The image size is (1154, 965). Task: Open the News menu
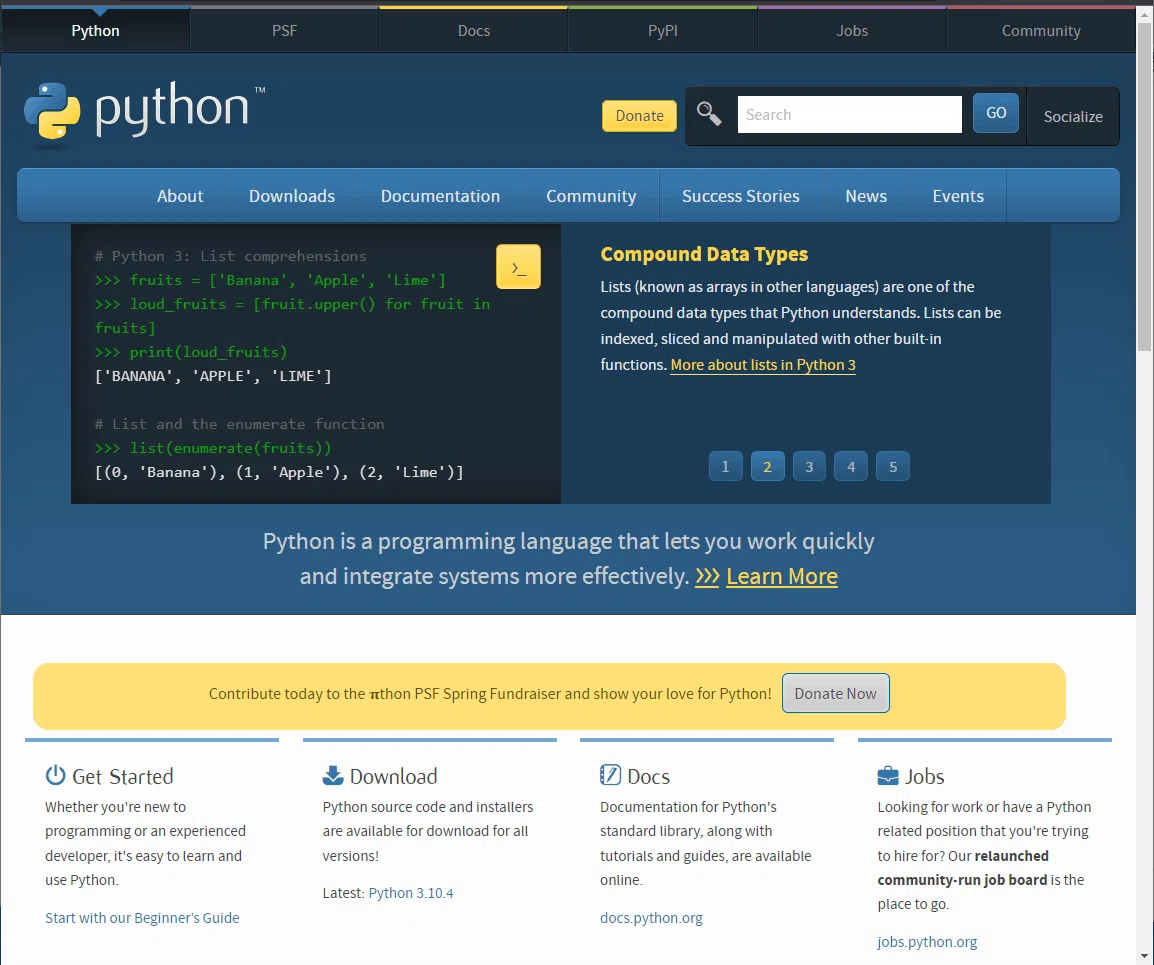tap(866, 196)
